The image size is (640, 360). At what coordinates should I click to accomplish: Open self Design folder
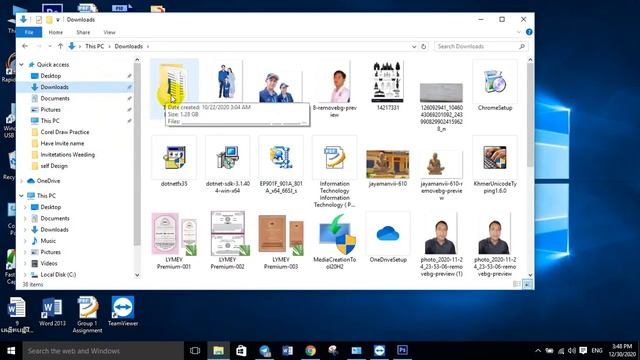[54, 166]
